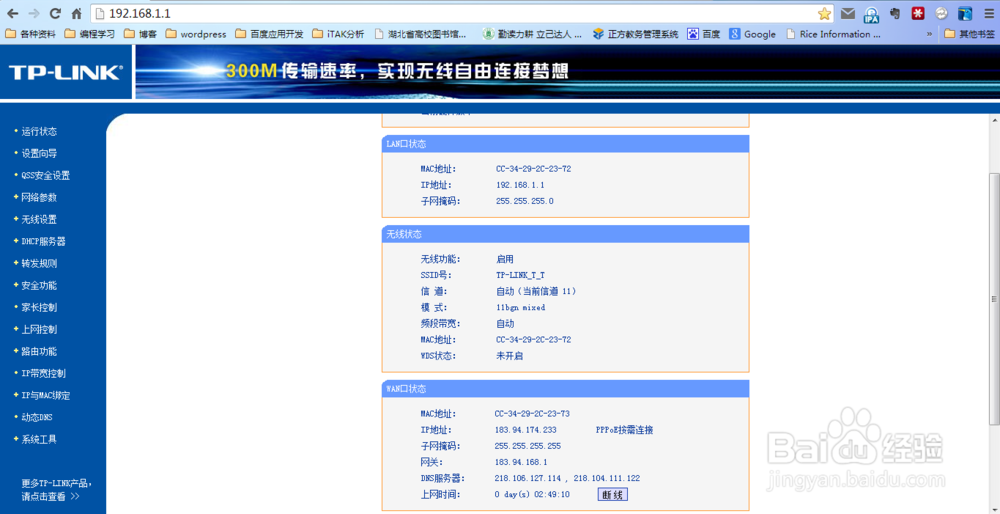
Task: Open the 设置向导 page
Action: tap(39, 154)
